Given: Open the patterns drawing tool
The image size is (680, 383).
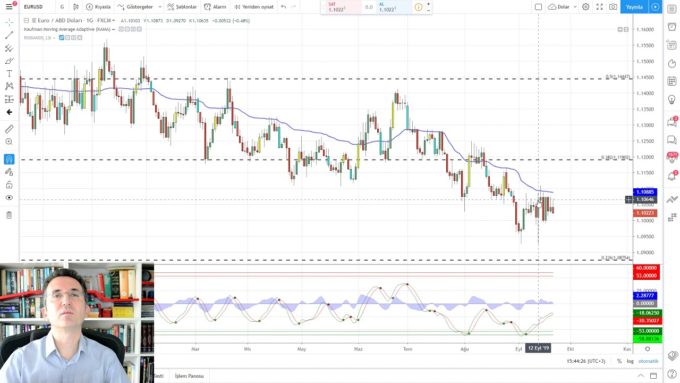Looking at the screenshot, I should 9,86.
